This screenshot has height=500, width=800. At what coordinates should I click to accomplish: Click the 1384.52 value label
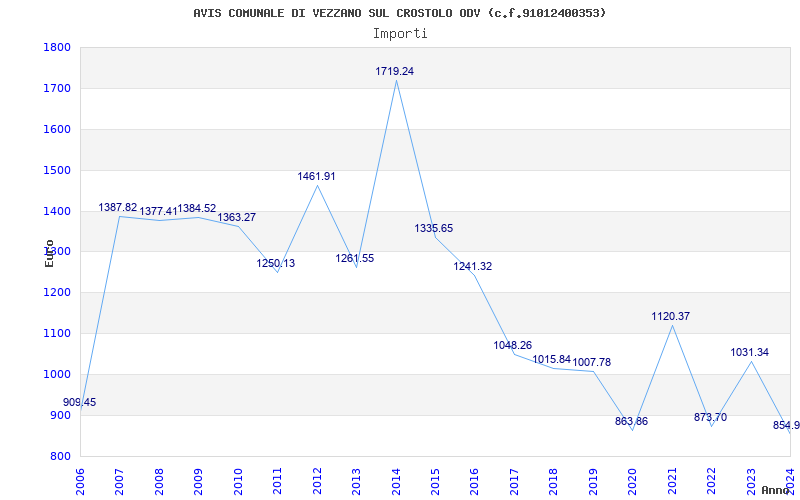click(x=196, y=209)
